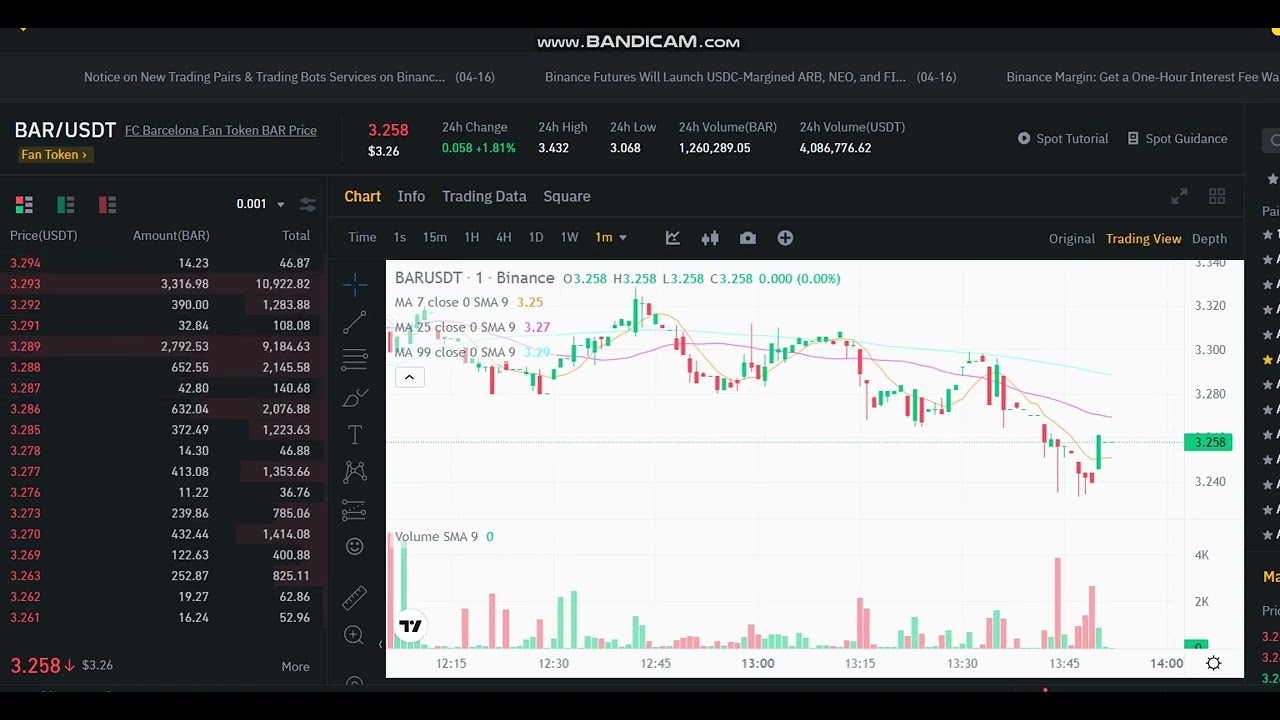Click the TradingView logo on chart
The image size is (1280, 720).
tap(411, 626)
